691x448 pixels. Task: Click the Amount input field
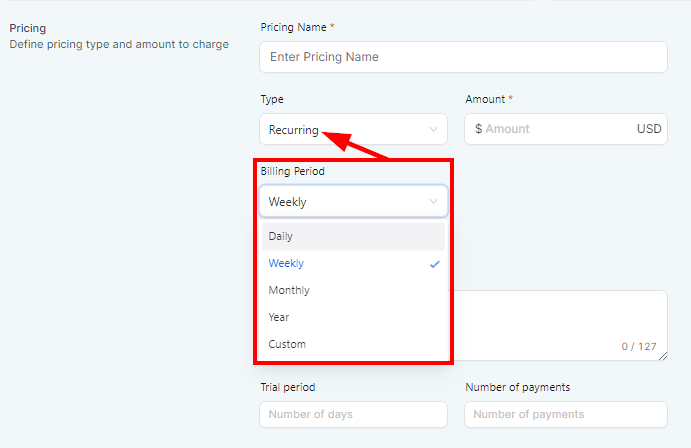point(555,129)
